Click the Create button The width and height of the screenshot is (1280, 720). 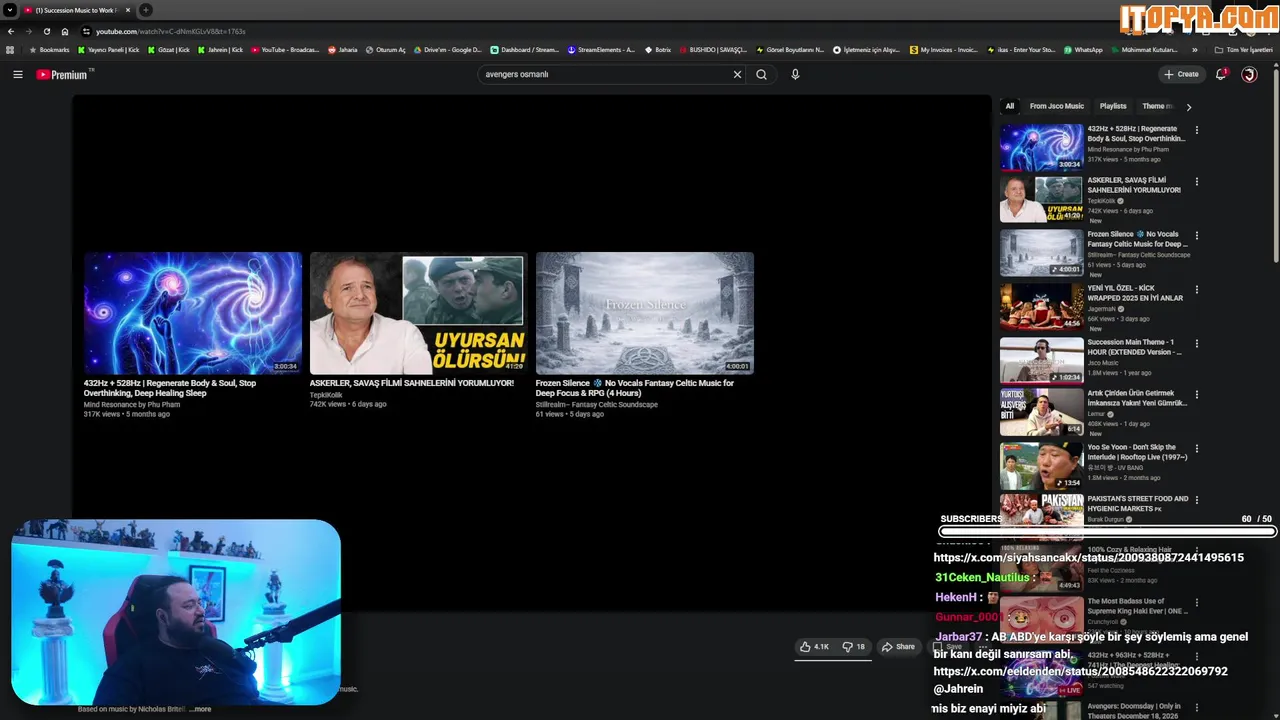coord(1181,74)
